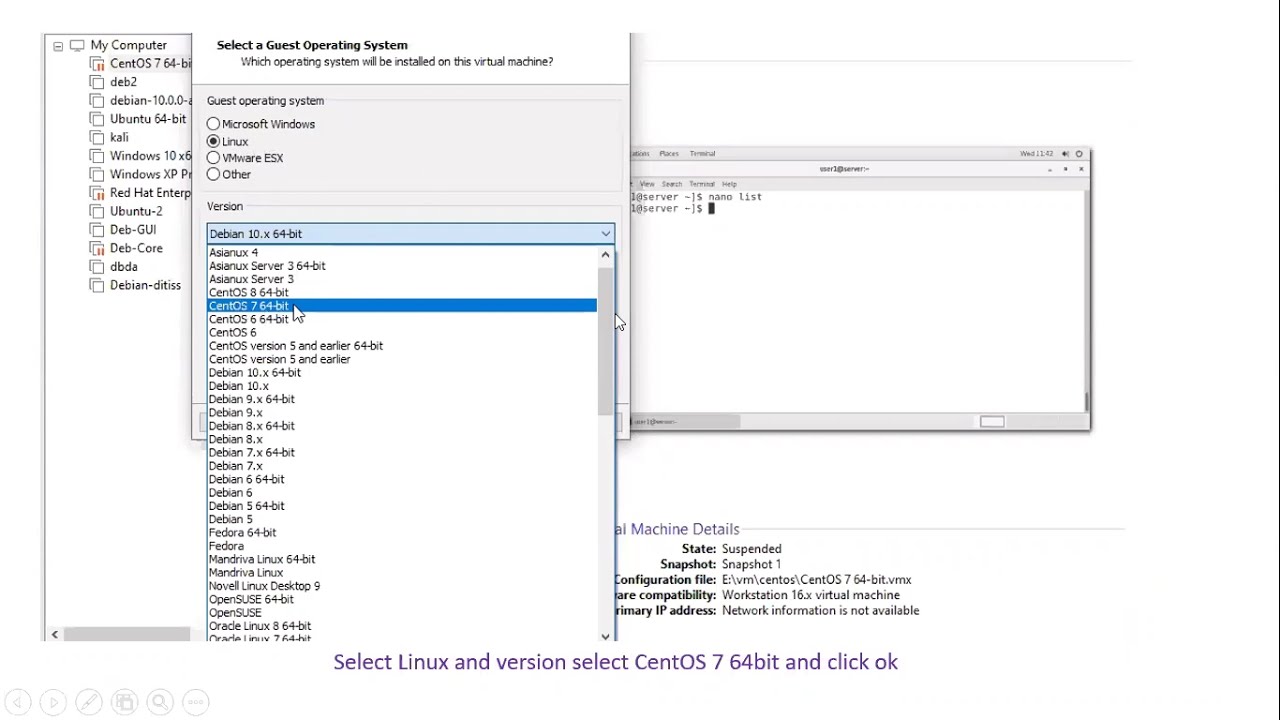Select the deb2 VM in the library
Image resolution: width=1280 pixels, height=720 pixels.
[123, 82]
